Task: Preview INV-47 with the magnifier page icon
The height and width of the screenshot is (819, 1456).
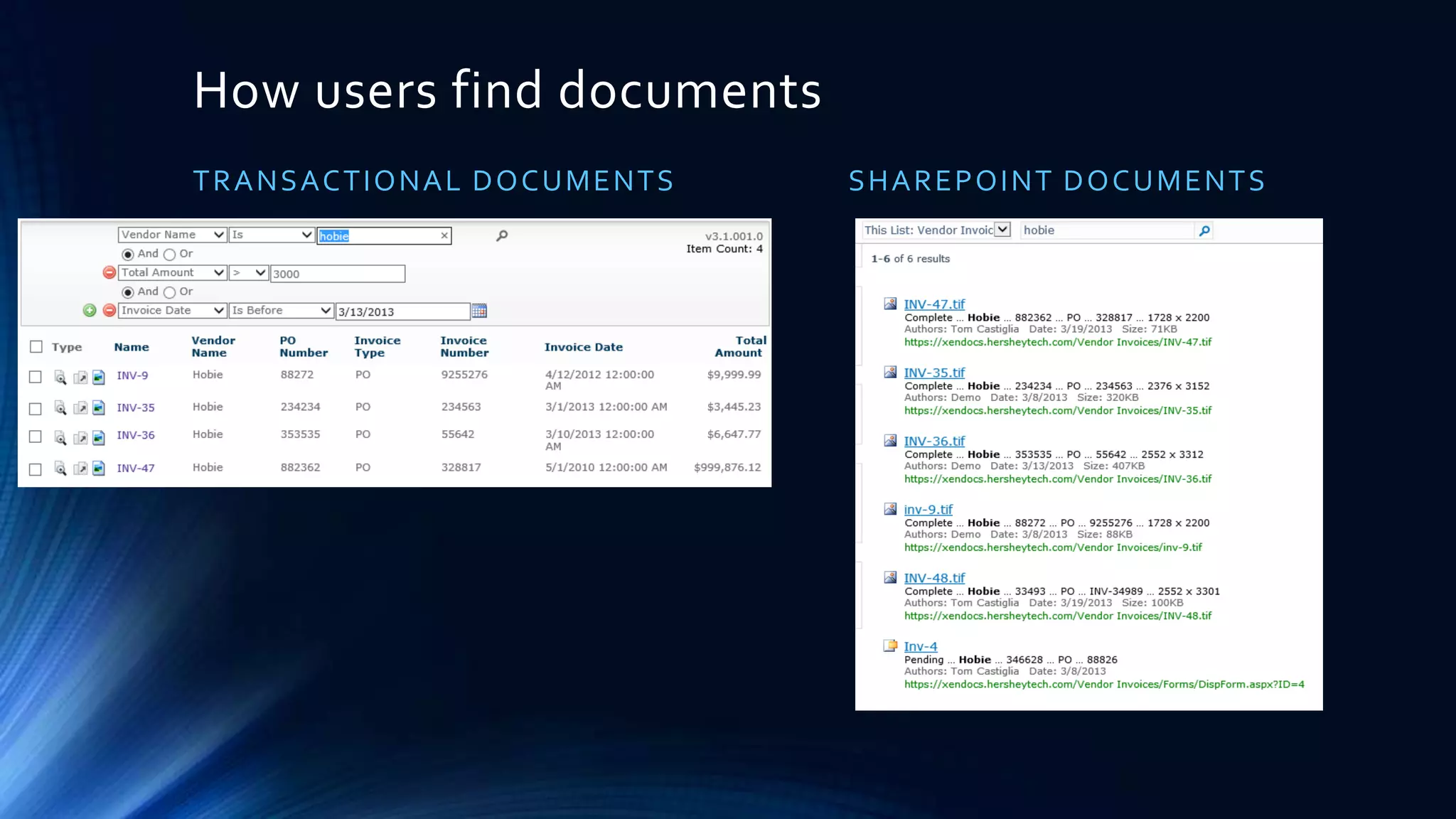Action: pos(60,468)
